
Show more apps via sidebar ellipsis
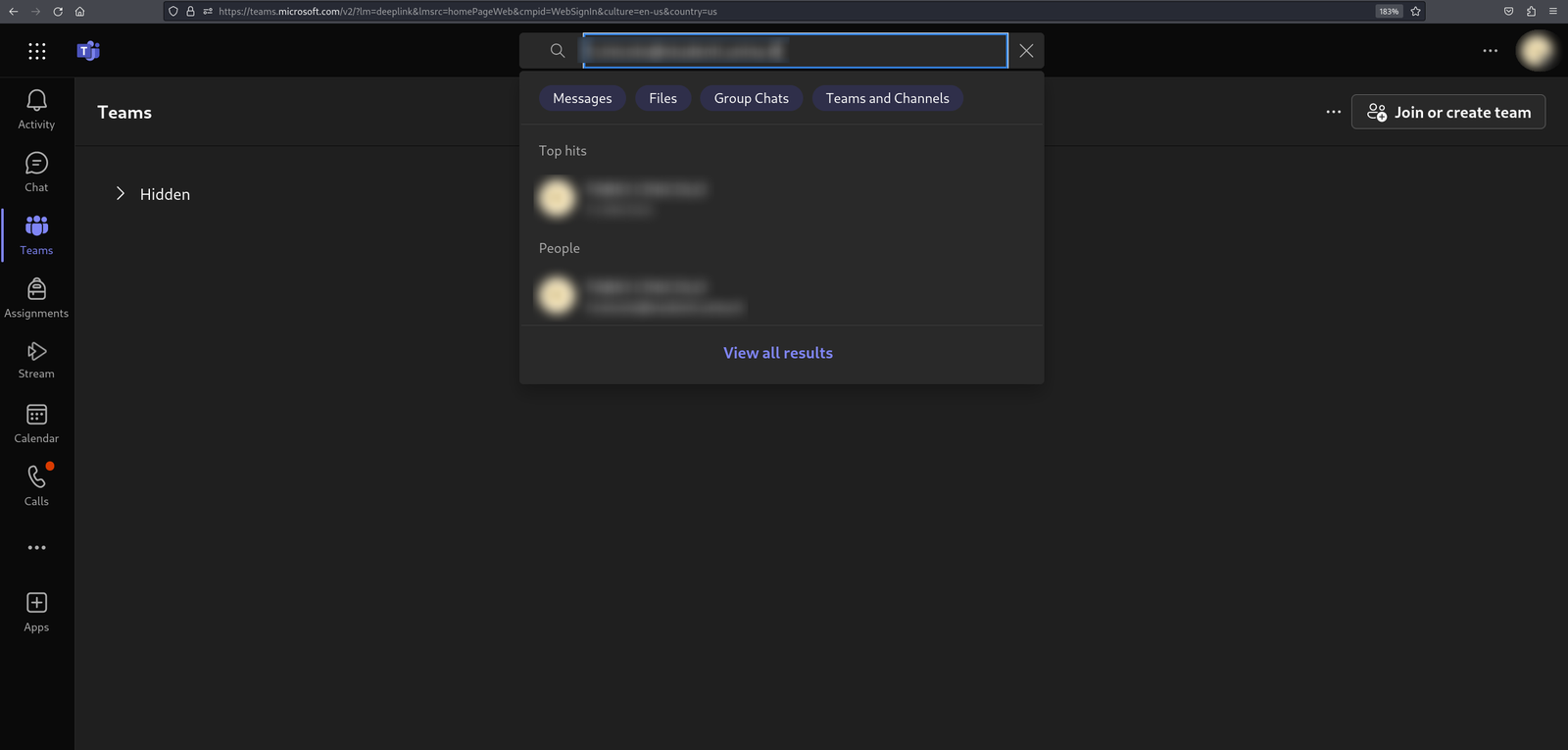pos(36,548)
